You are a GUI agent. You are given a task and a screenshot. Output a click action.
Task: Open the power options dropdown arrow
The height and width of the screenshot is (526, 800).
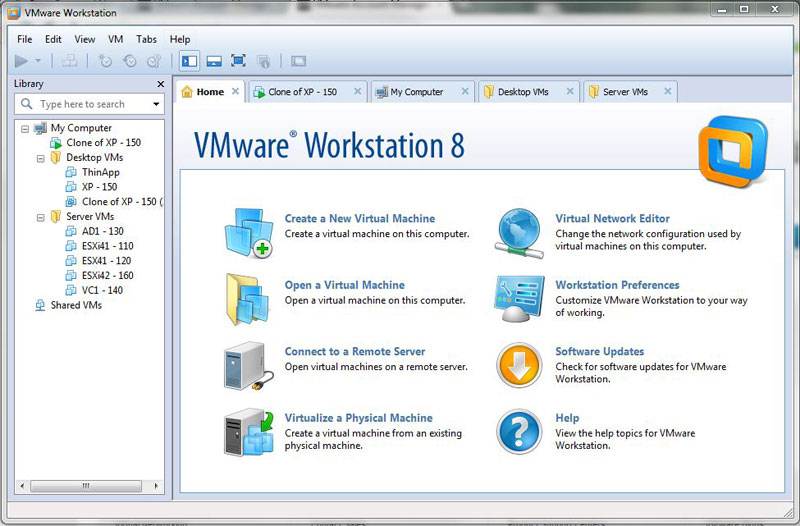(x=38, y=61)
